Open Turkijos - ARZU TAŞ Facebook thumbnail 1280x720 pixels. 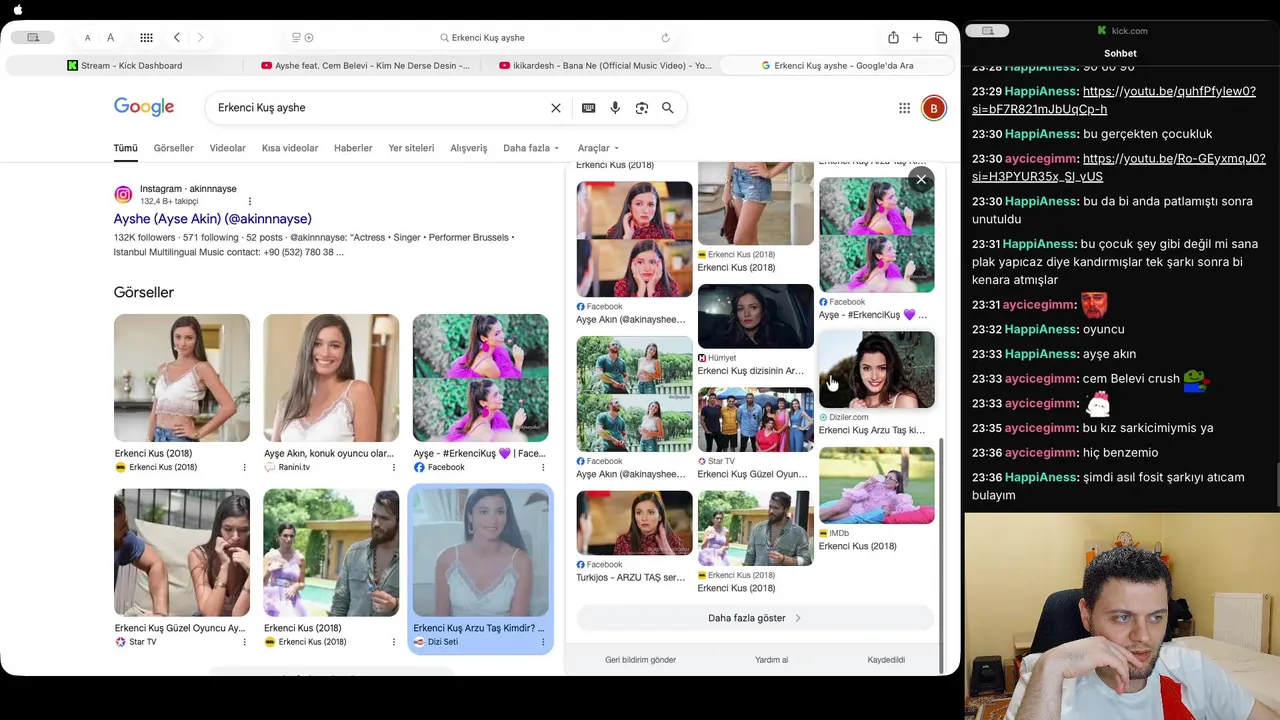(634, 523)
